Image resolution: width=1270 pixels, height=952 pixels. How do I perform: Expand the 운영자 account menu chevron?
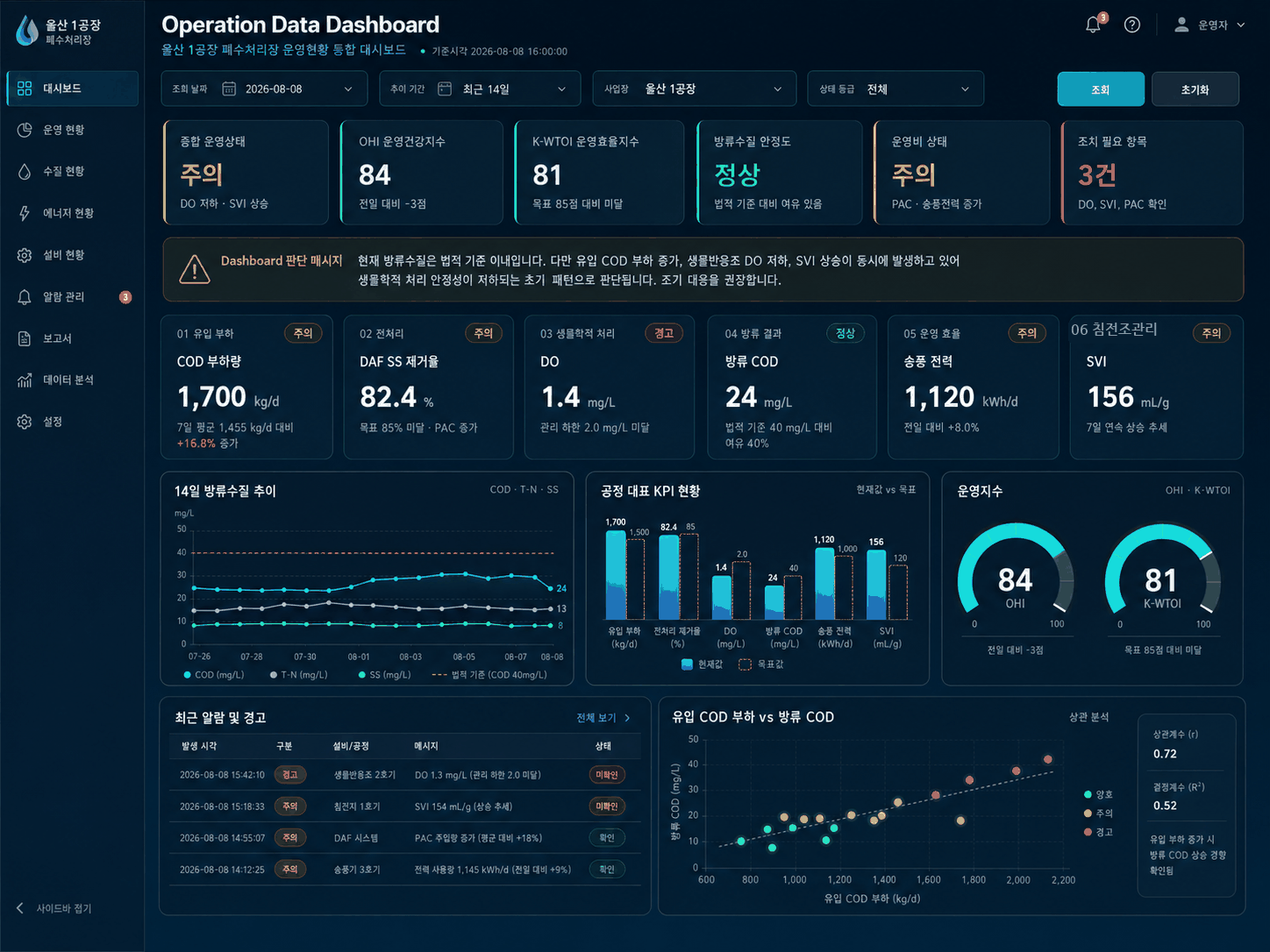point(1241,25)
